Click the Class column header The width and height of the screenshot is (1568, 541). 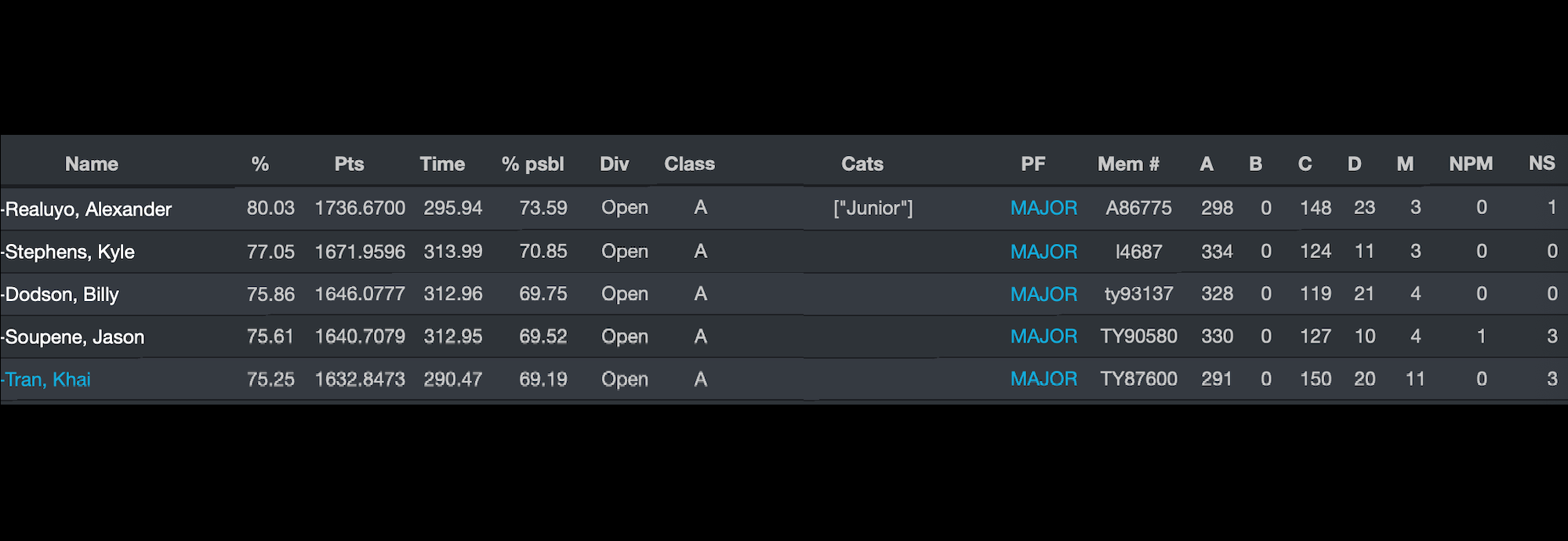pyautogui.click(x=689, y=164)
